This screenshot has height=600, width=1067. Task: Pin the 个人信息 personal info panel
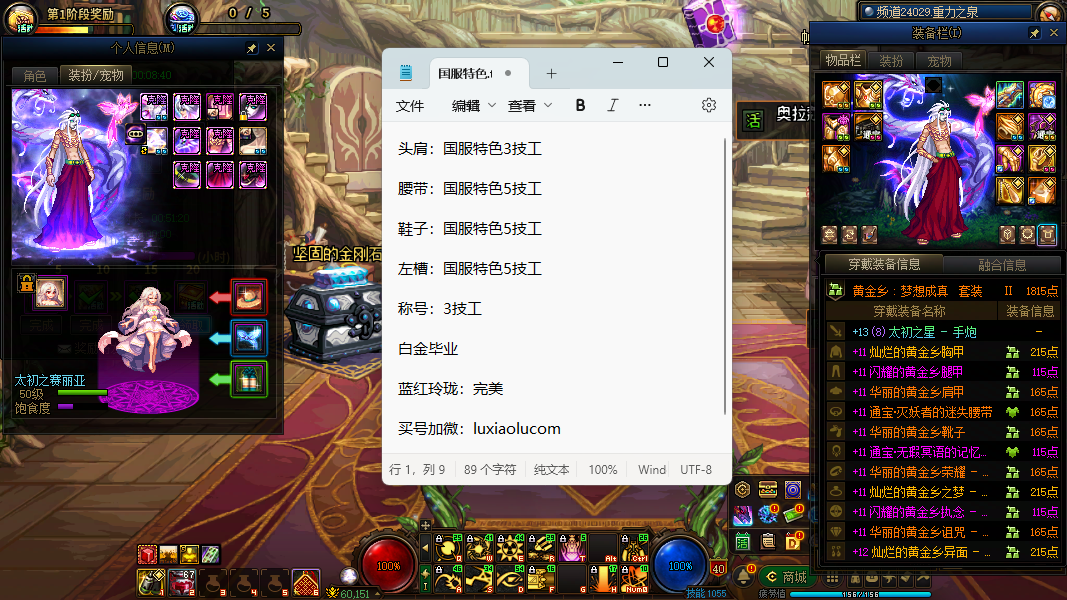(252, 48)
